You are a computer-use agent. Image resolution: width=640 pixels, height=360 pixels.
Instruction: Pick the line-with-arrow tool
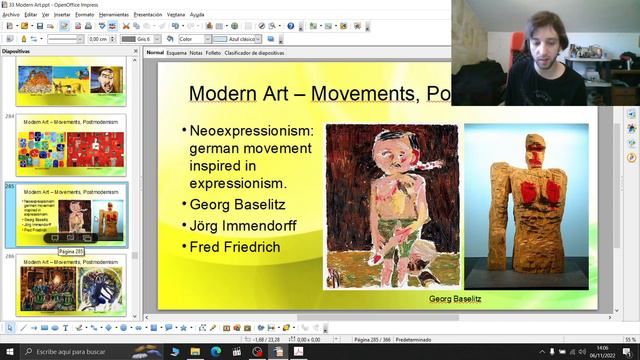click(34, 328)
